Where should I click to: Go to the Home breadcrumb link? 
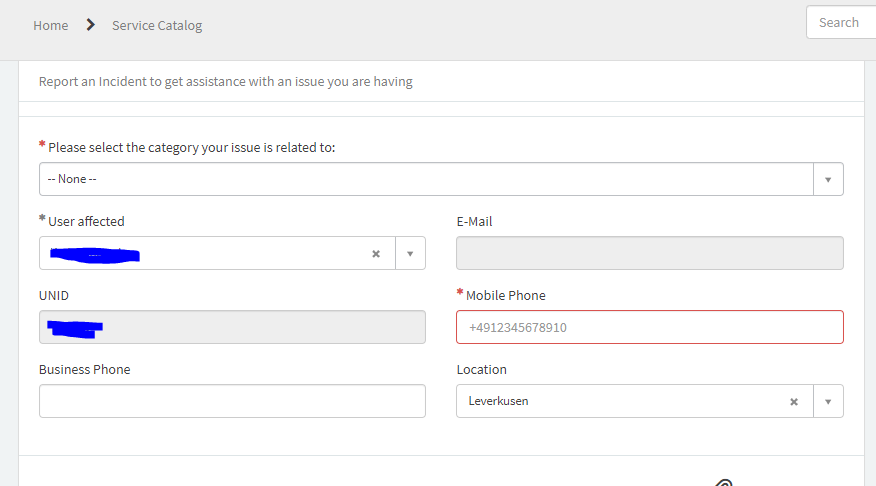pyautogui.click(x=50, y=25)
